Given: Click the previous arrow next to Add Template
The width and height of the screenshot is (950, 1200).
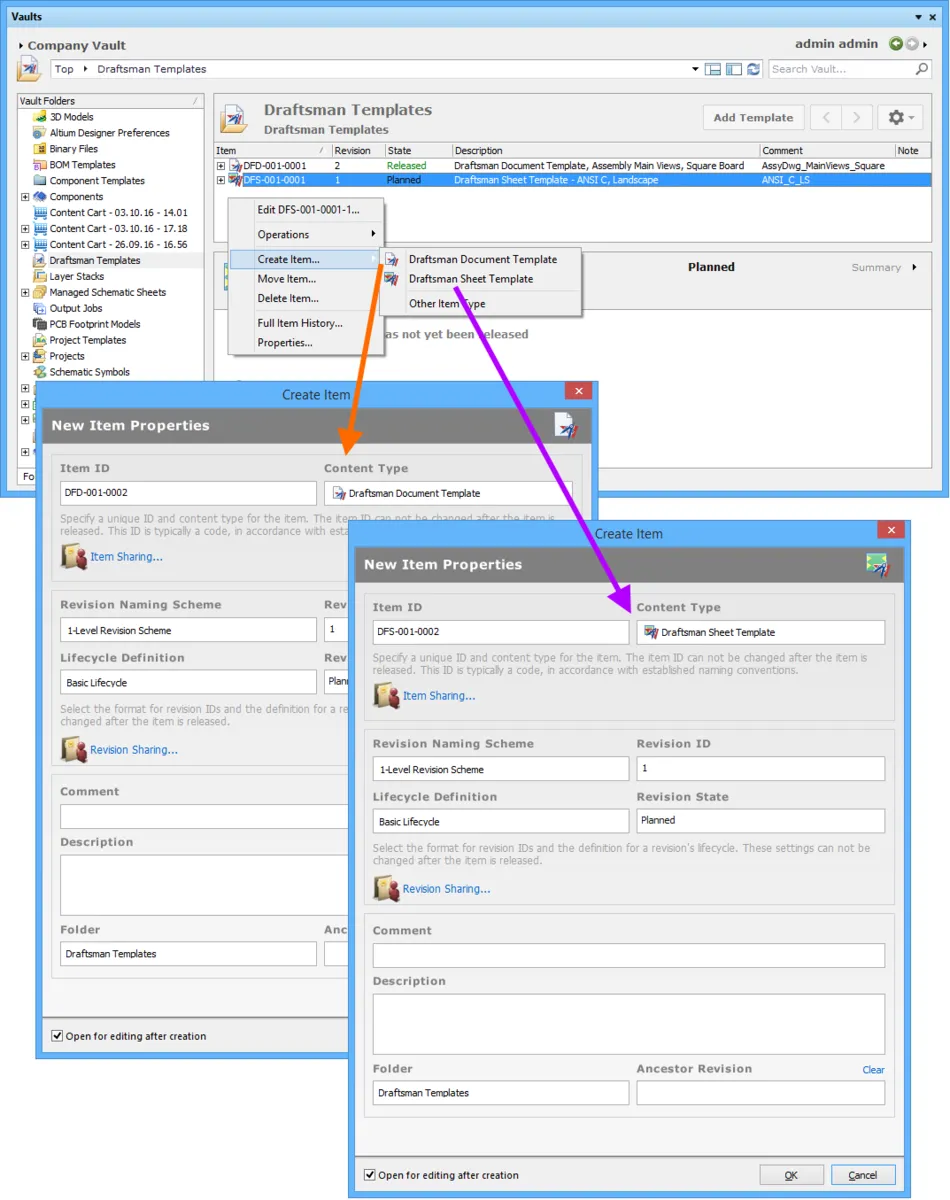Looking at the screenshot, I should [x=826, y=118].
